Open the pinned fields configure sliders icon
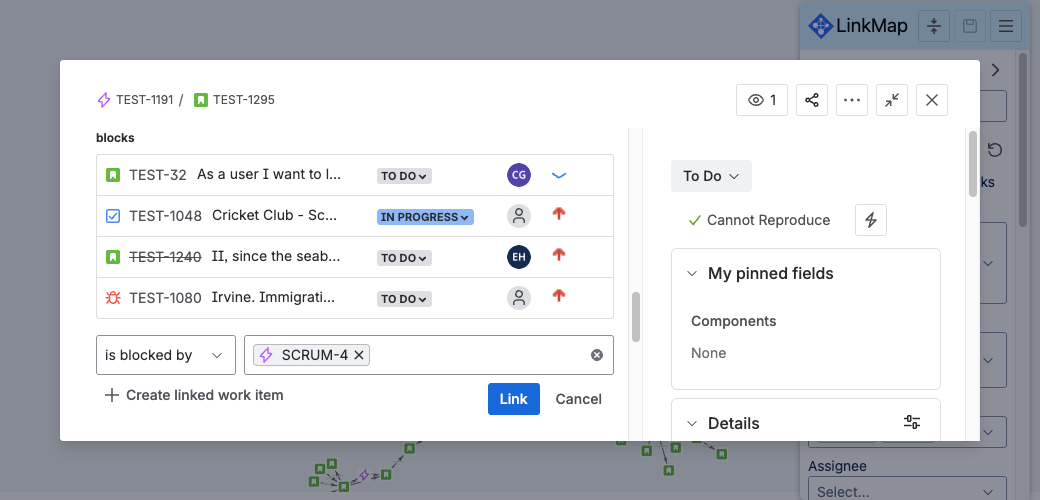The image size is (1040, 500). [912, 423]
